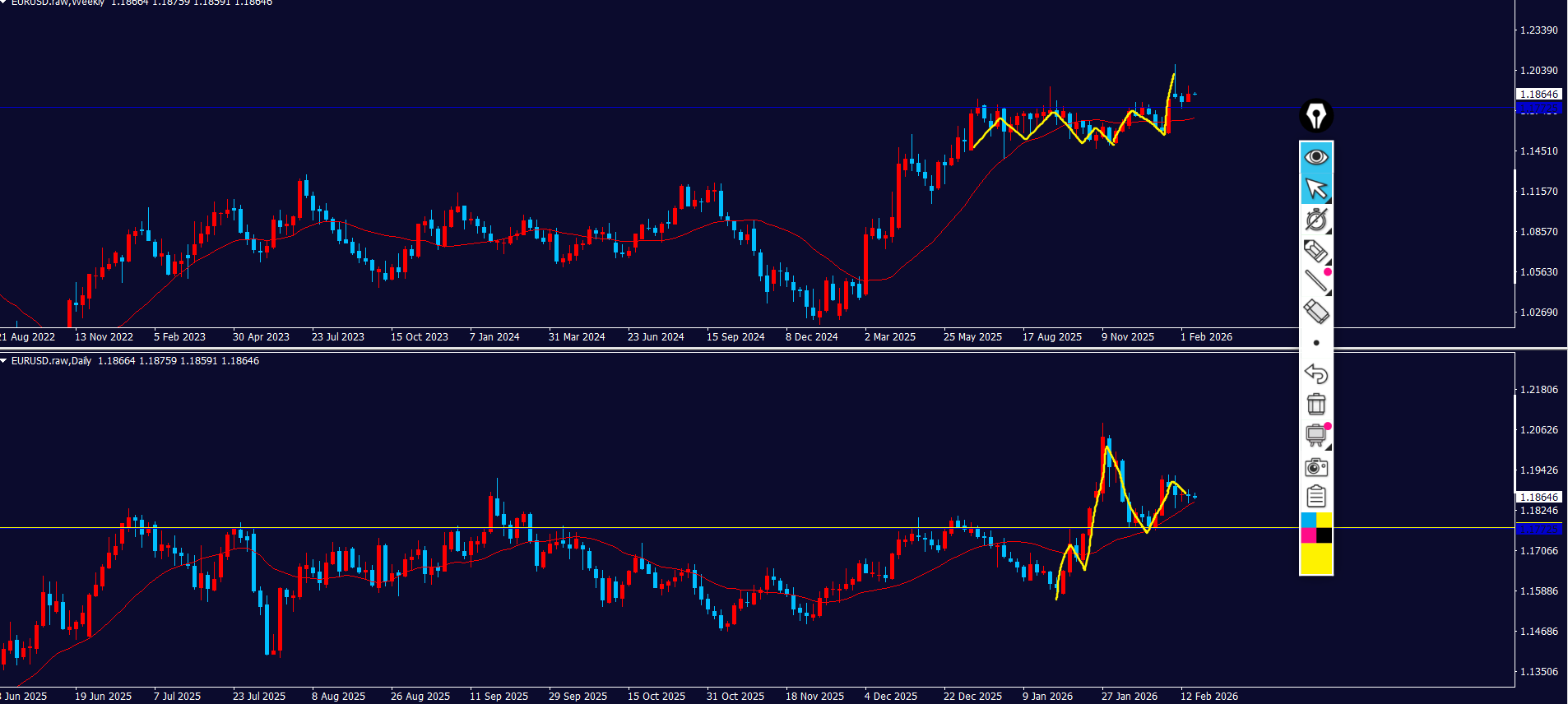Click the brush size dot
This screenshot has height=704, width=1568.
pos(1316,343)
